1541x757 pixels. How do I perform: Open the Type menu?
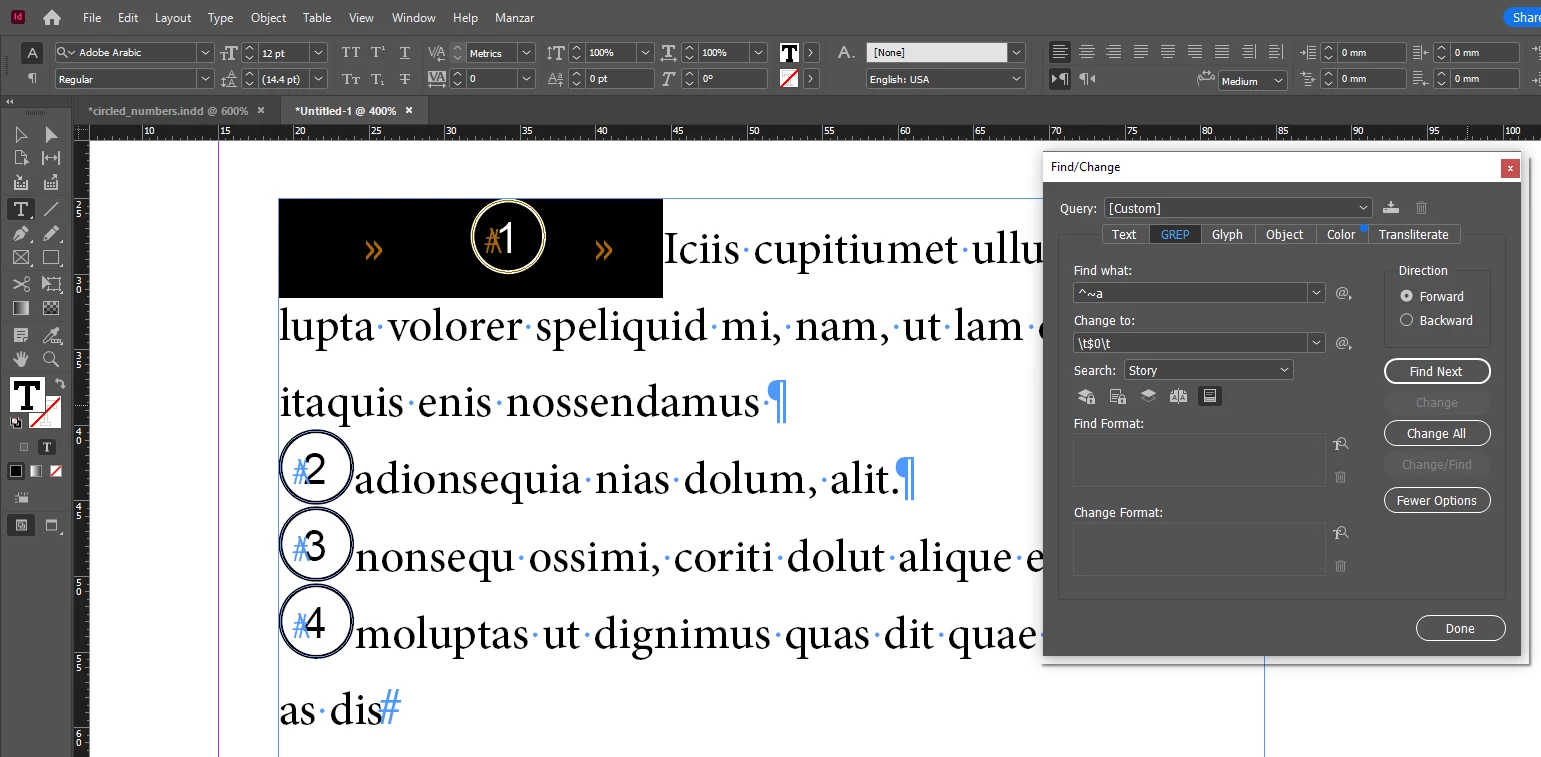[220, 18]
